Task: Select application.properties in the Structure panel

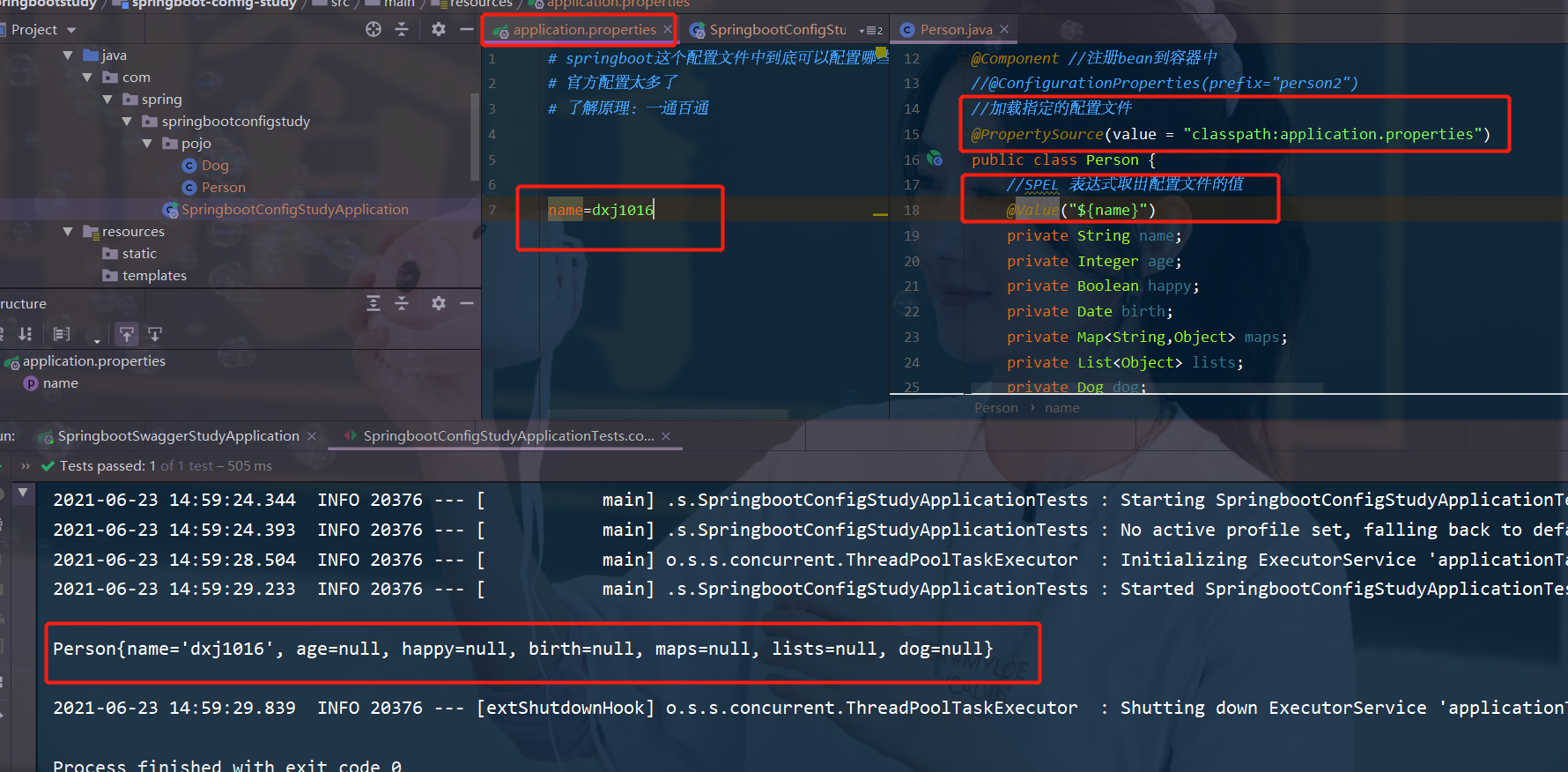Action: tap(94, 361)
